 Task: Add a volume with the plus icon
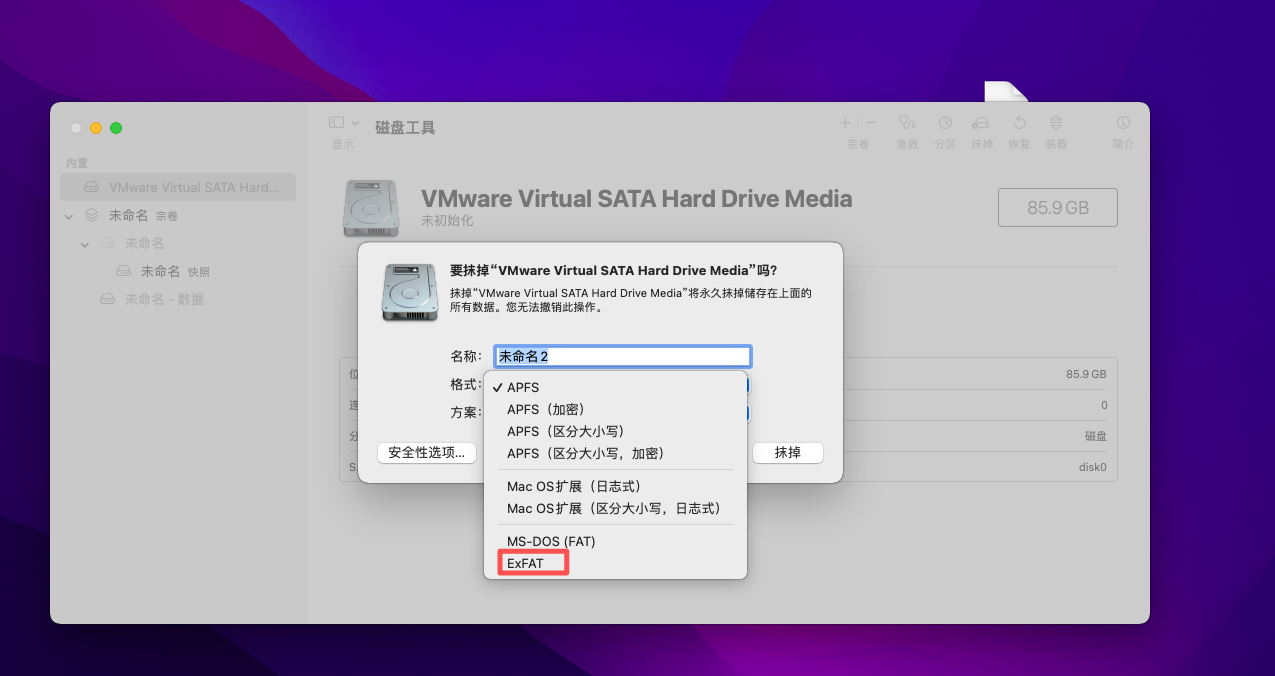pyautogui.click(x=845, y=123)
